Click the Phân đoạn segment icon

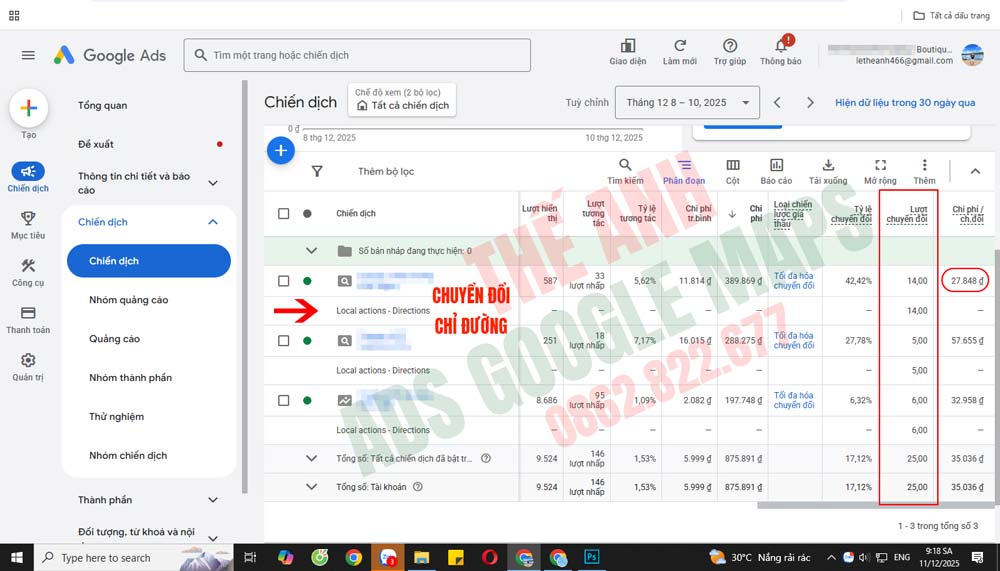[684, 165]
